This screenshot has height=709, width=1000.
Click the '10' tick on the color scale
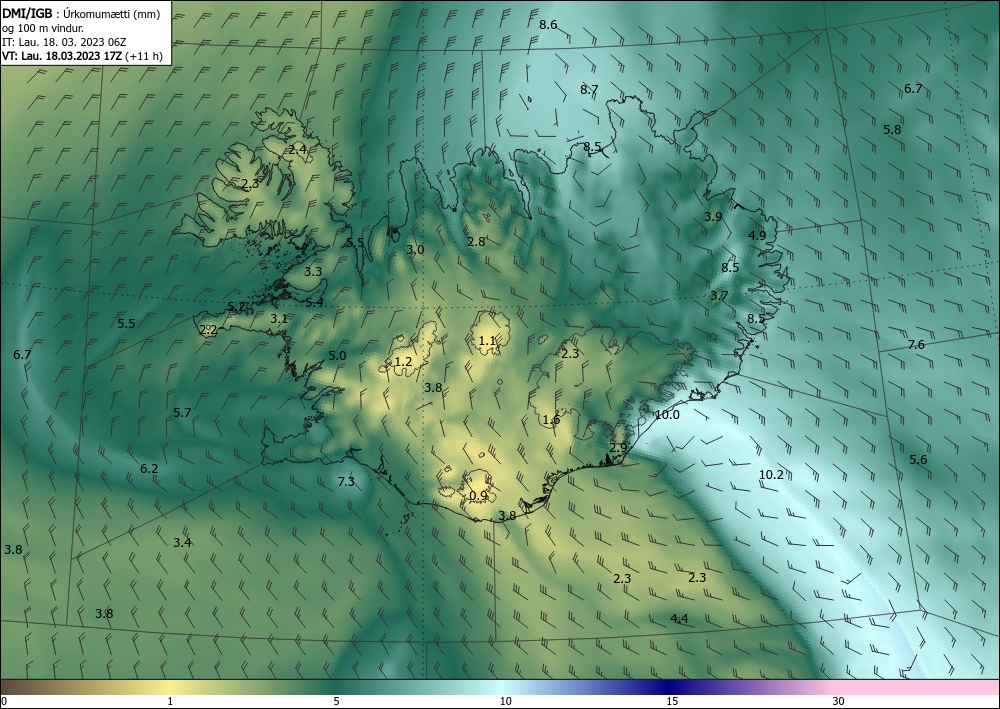(506, 702)
